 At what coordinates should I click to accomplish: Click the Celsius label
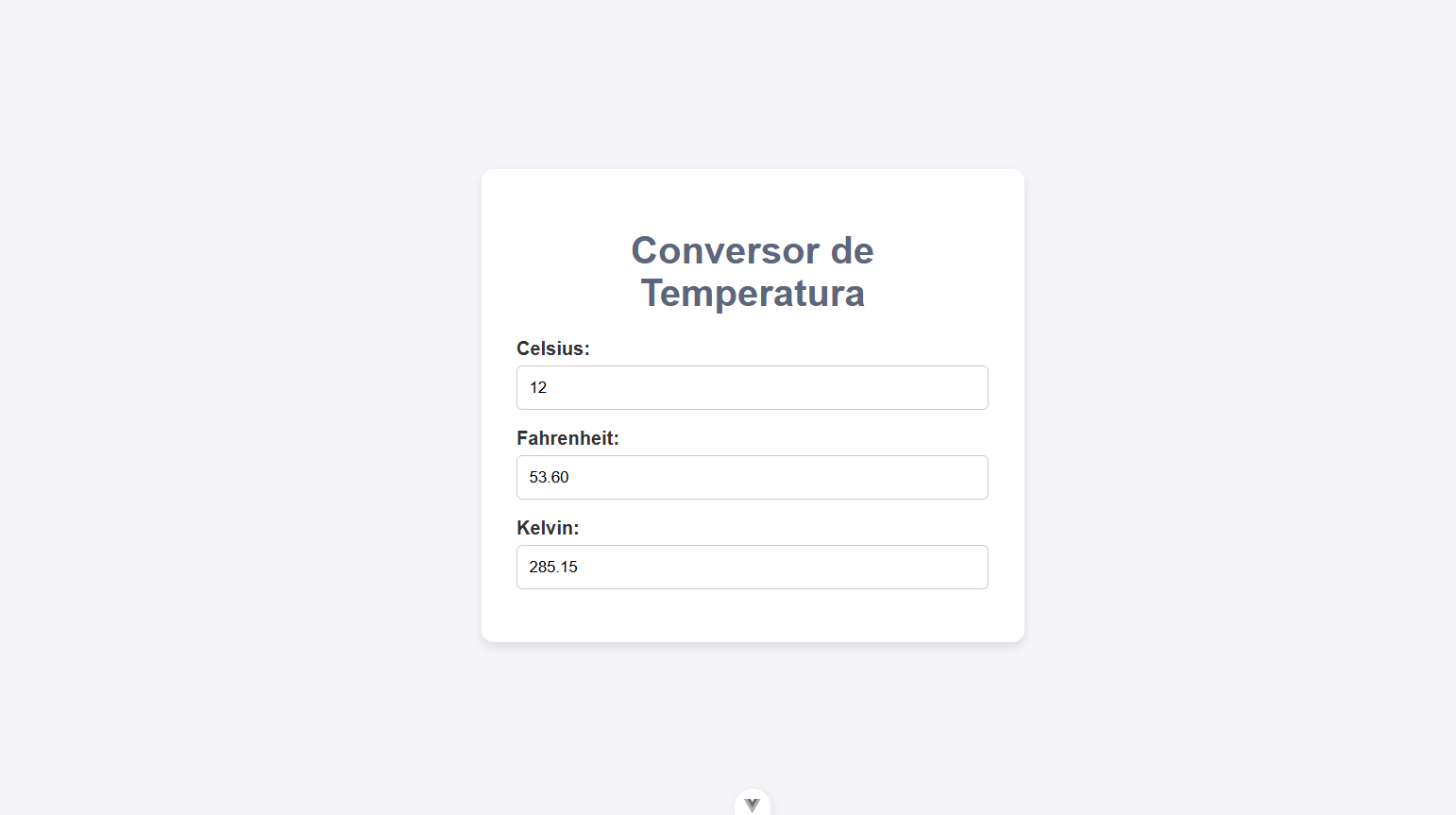[552, 348]
